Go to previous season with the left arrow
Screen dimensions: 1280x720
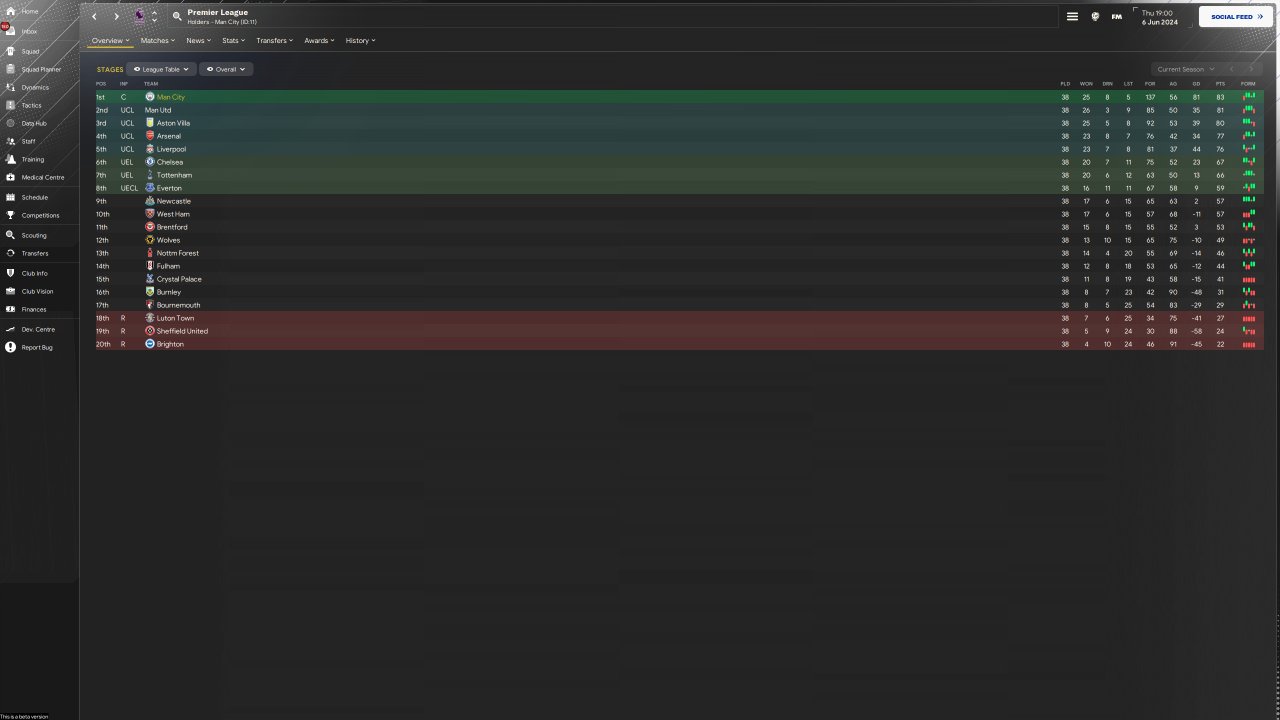tap(1232, 69)
